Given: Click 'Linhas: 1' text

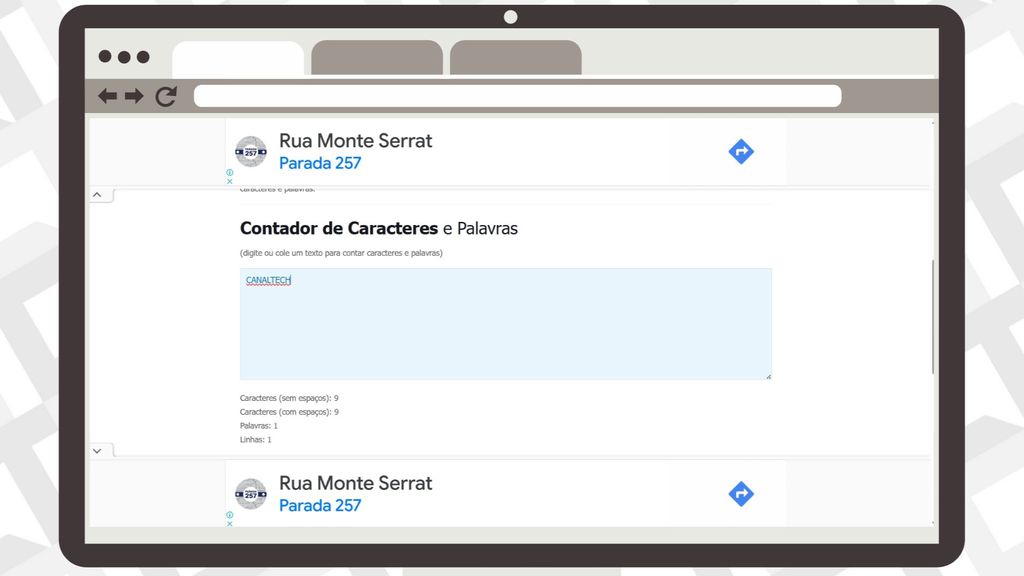Looking at the screenshot, I should [255, 440].
